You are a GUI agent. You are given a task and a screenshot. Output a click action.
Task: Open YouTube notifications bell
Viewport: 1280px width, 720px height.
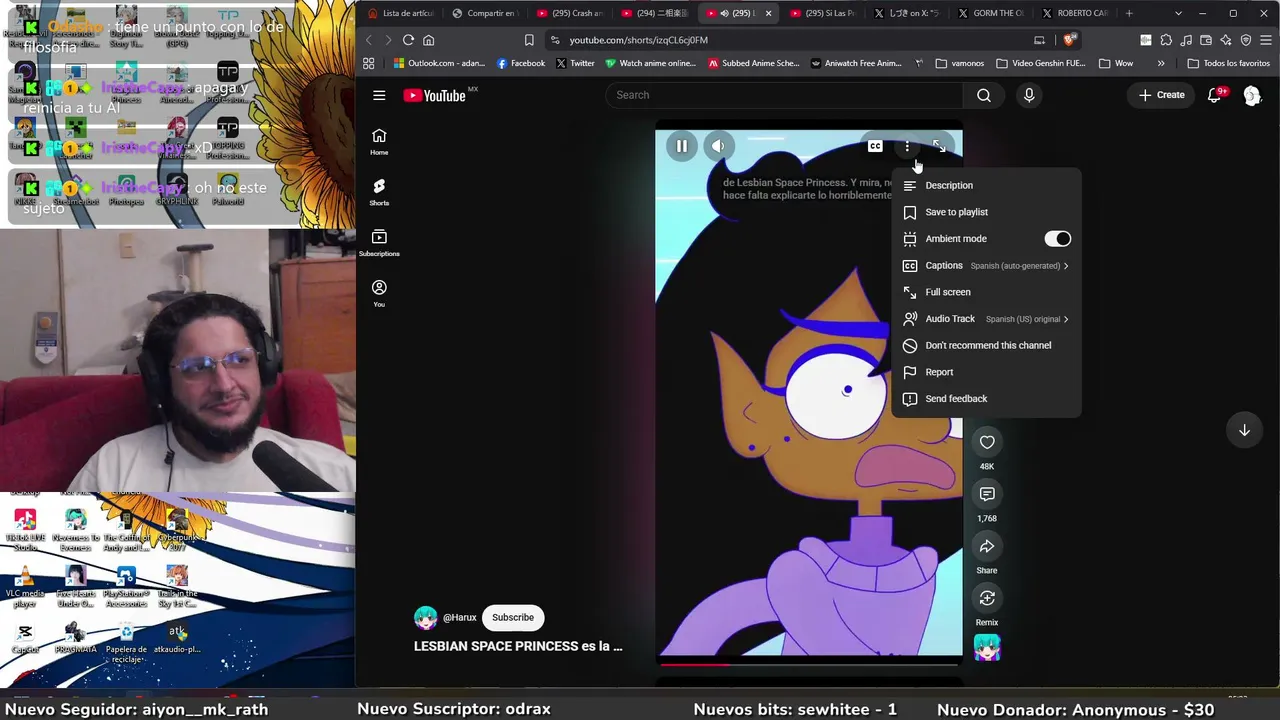[1214, 95]
